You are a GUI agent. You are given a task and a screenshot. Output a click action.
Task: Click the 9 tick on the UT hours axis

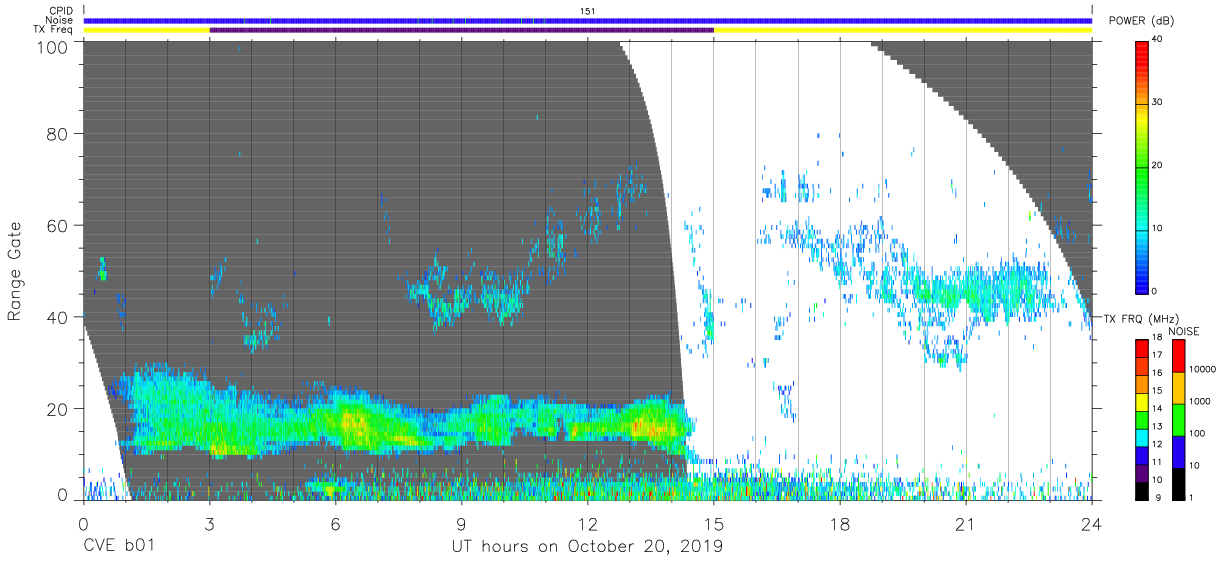pos(462,522)
